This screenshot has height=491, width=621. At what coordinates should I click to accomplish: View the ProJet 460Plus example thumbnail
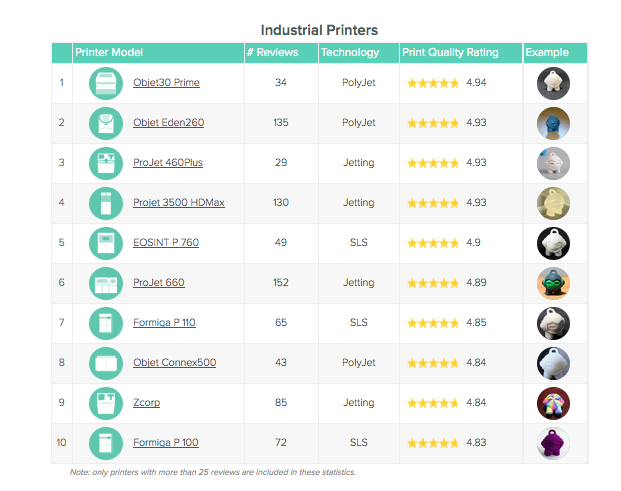(x=553, y=163)
